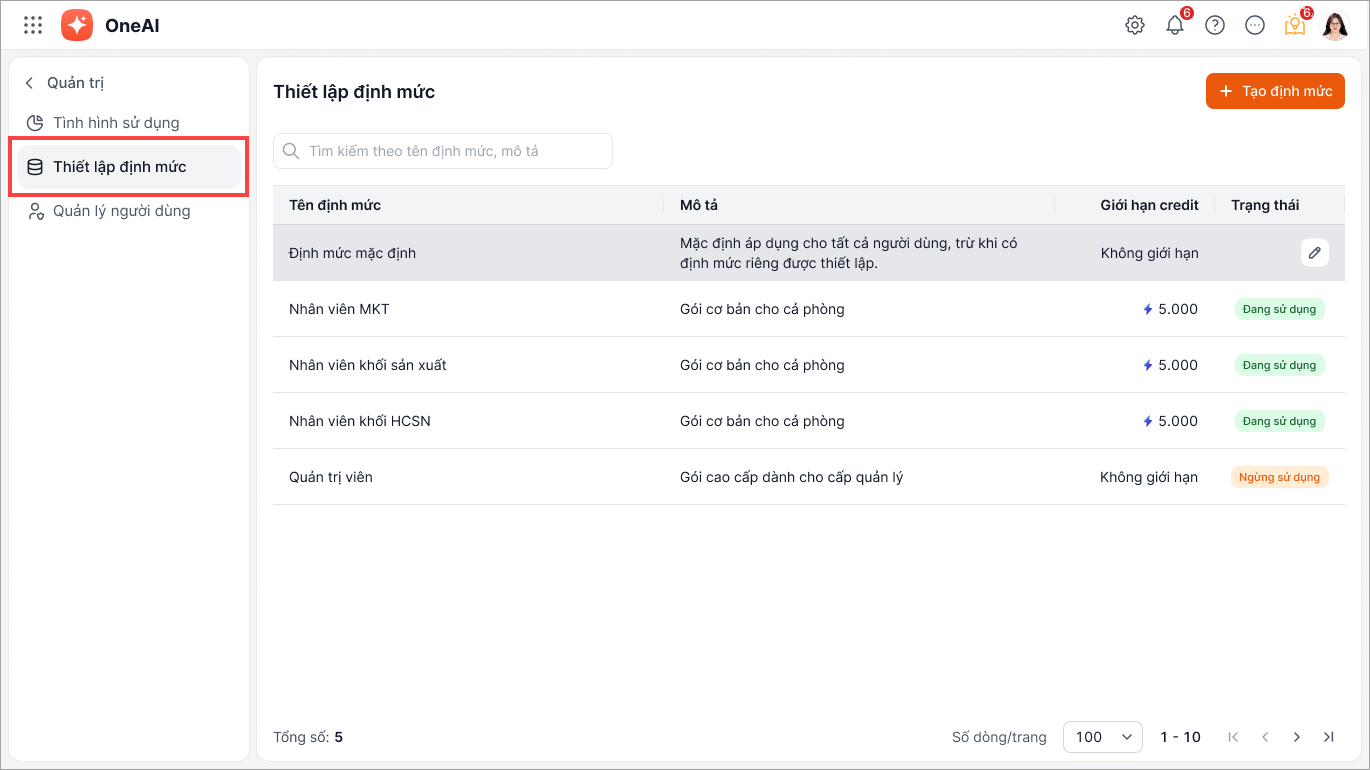Open the settings gear icon
Viewport: 1370px width, 770px height.
[1135, 26]
